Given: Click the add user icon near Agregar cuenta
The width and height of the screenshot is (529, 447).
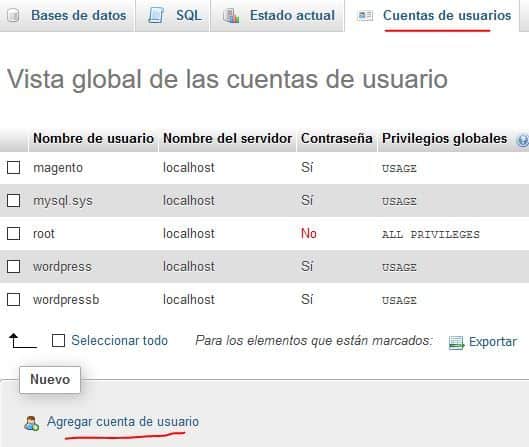Looking at the screenshot, I should coord(31,423).
